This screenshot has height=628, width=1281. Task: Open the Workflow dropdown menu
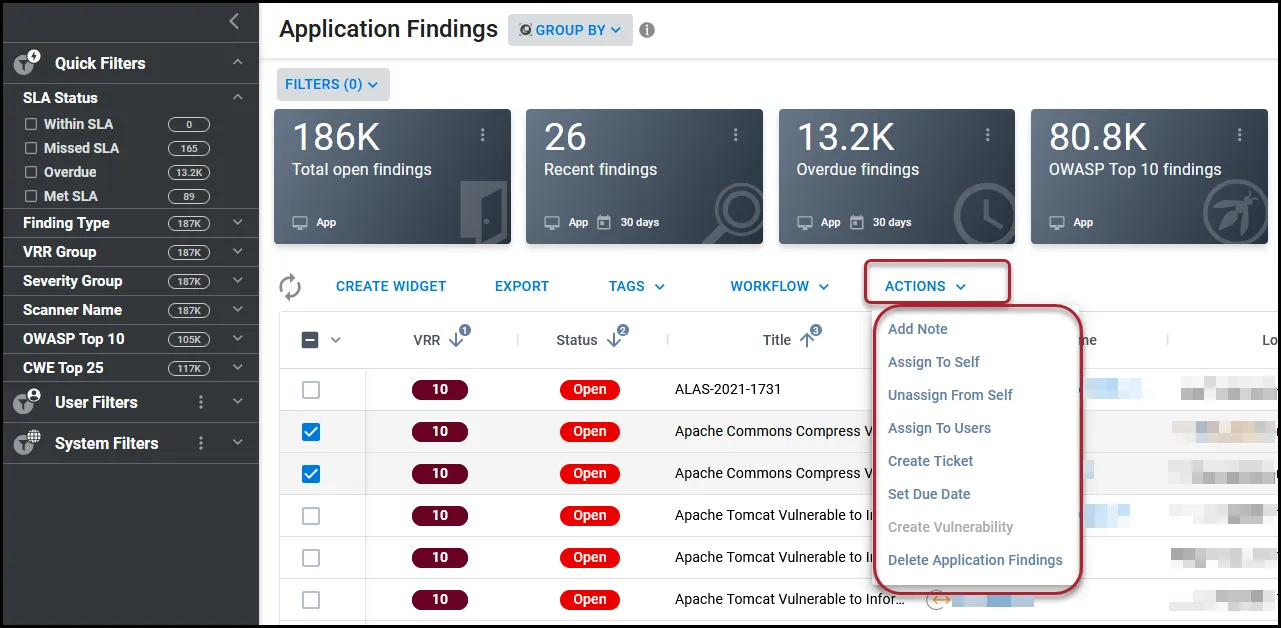[780, 286]
